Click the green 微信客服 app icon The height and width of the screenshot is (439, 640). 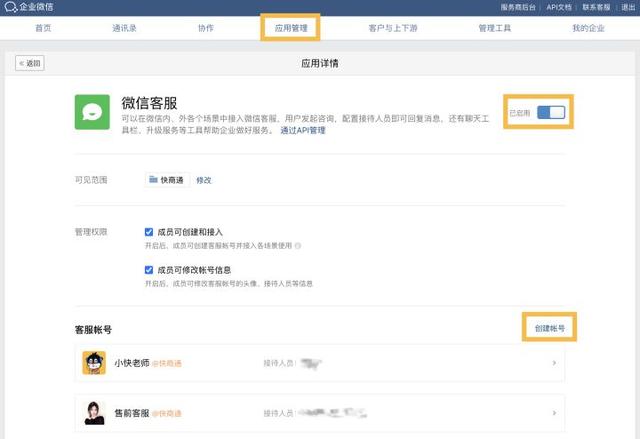pyautogui.click(x=92, y=112)
